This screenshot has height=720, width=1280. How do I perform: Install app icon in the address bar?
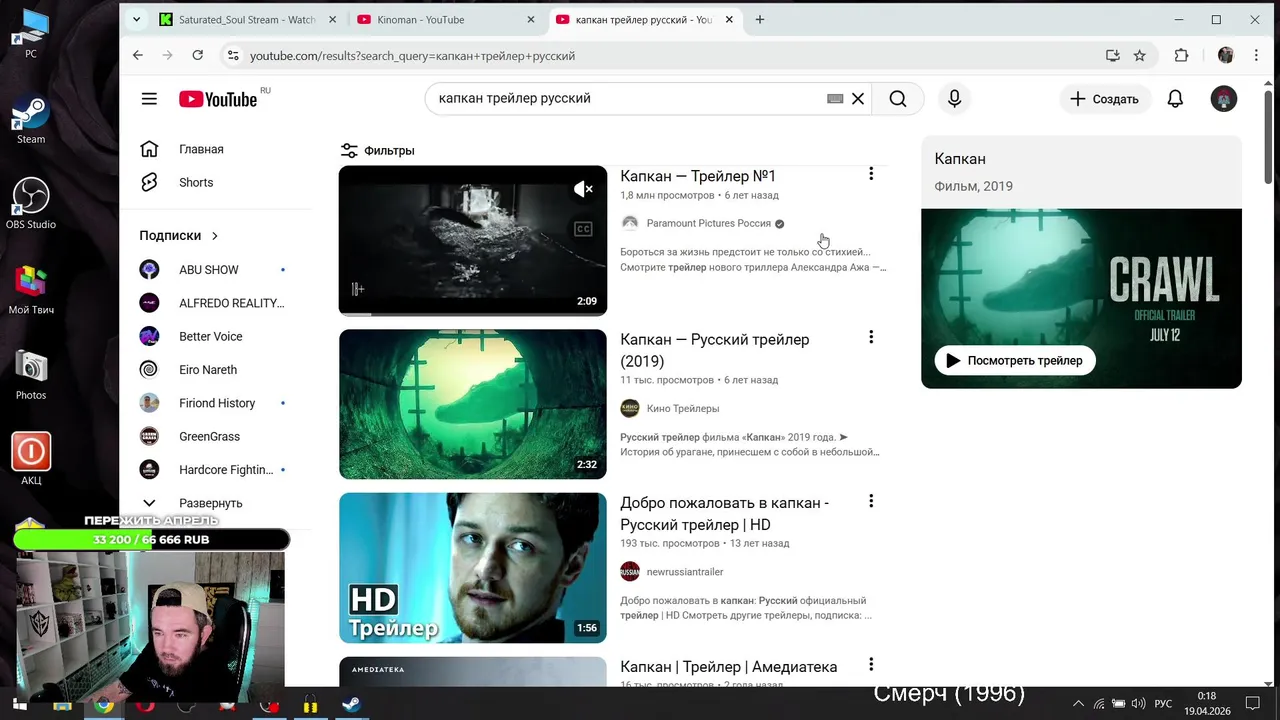click(1113, 56)
